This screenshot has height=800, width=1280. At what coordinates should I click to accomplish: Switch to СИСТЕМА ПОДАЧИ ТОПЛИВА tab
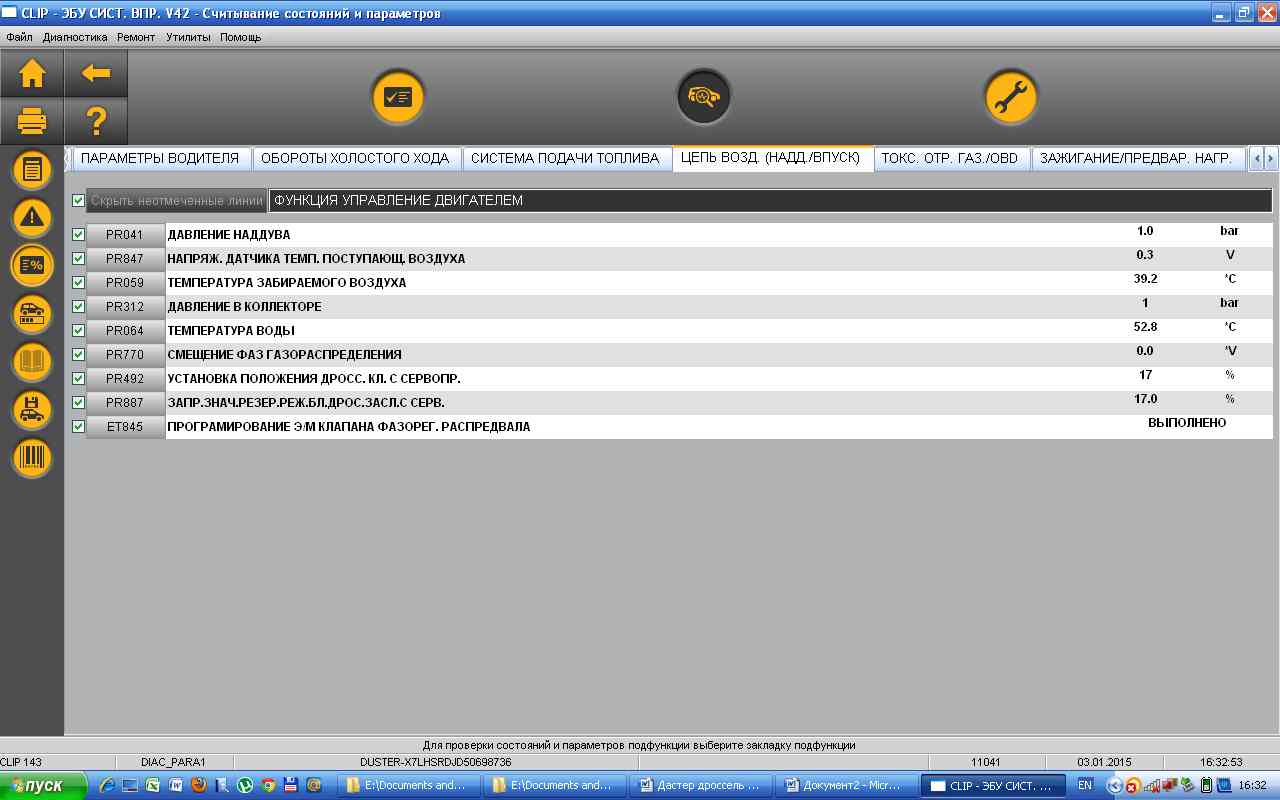tap(565, 158)
